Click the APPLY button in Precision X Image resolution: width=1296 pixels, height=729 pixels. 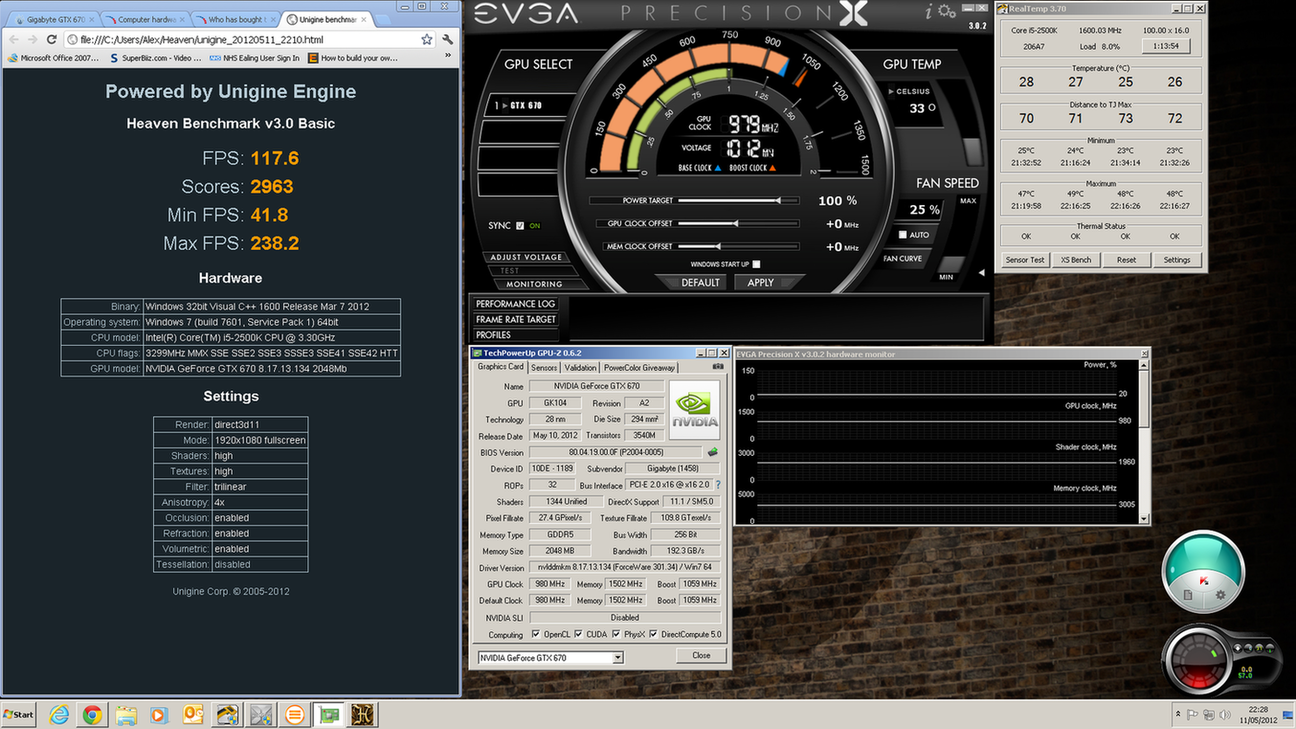click(x=761, y=283)
